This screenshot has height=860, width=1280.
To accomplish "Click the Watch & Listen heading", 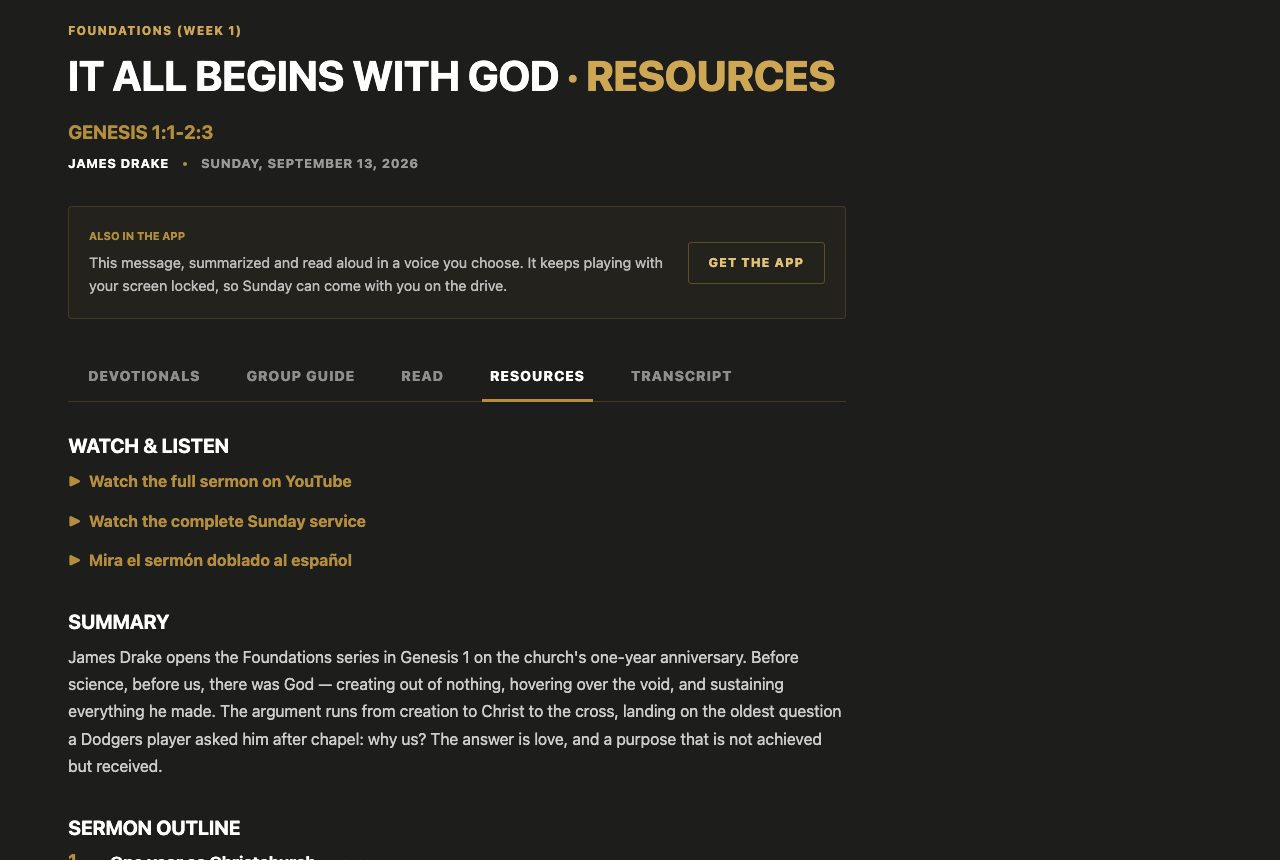I will [x=148, y=446].
